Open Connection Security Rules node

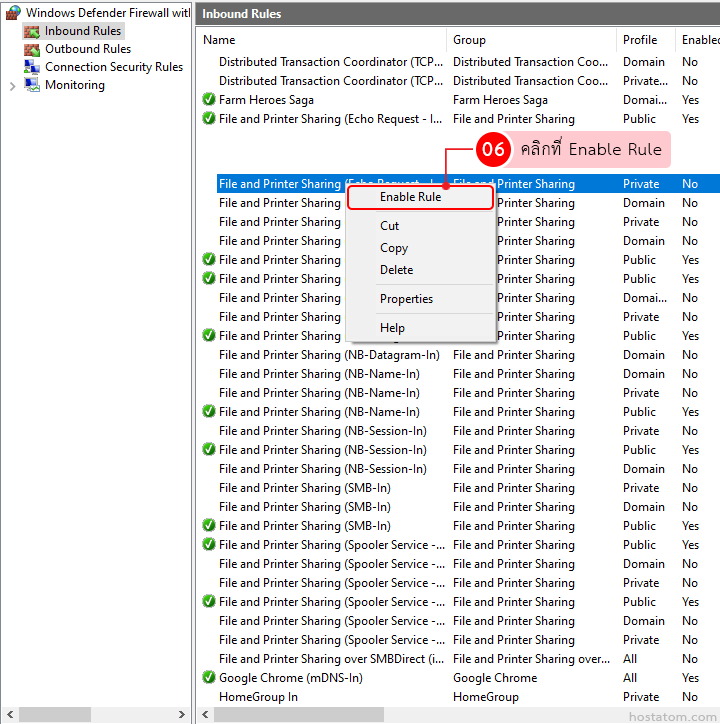click(113, 67)
